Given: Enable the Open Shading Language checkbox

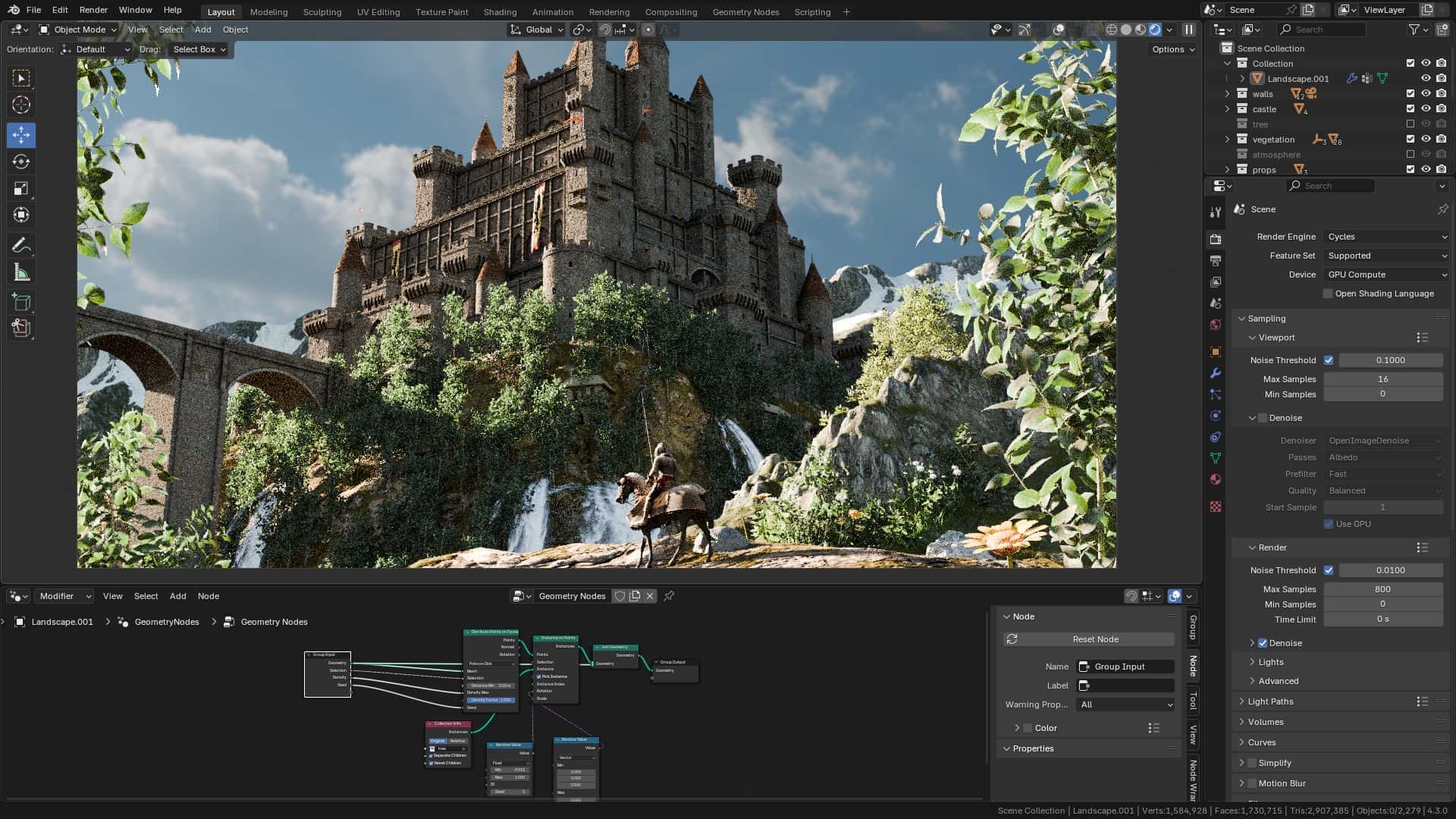Looking at the screenshot, I should pos(1328,293).
